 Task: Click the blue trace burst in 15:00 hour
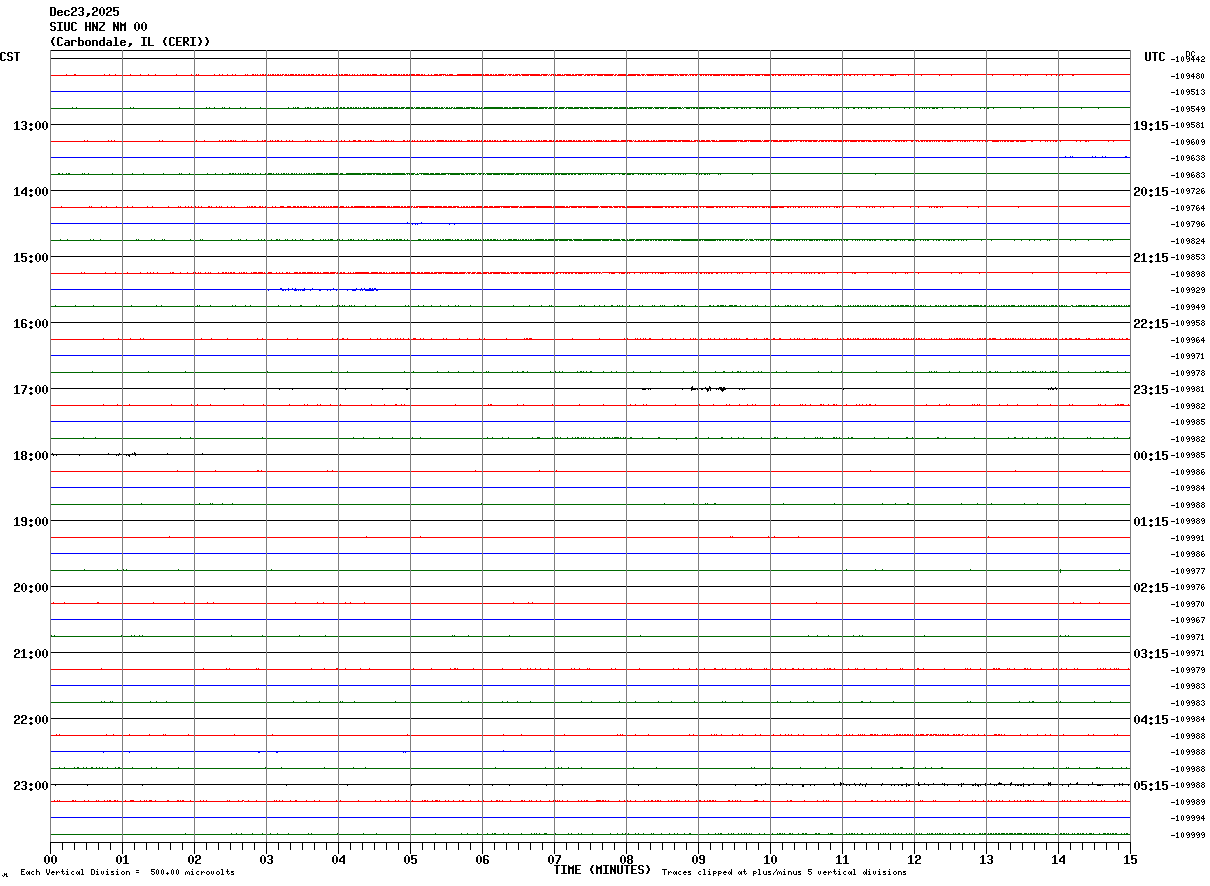pos(323,289)
